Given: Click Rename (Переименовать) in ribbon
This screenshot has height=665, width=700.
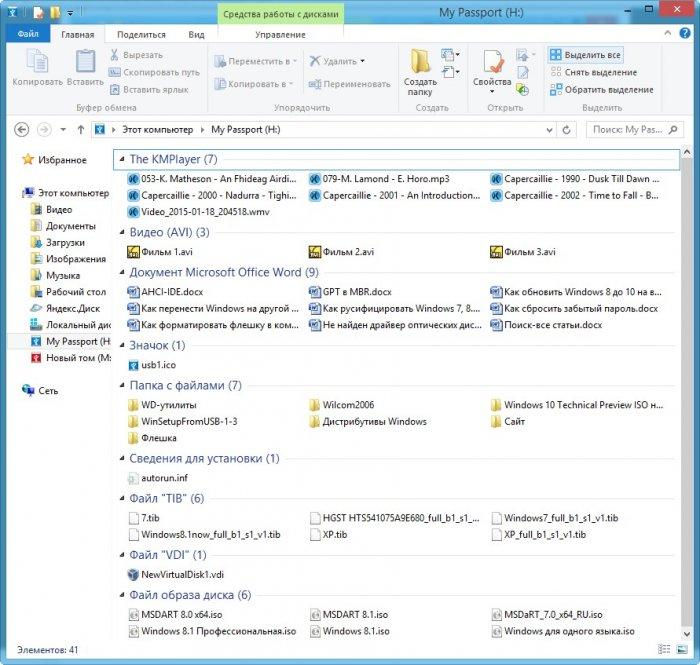Looking at the screenshot, I should tap(349, 83).
